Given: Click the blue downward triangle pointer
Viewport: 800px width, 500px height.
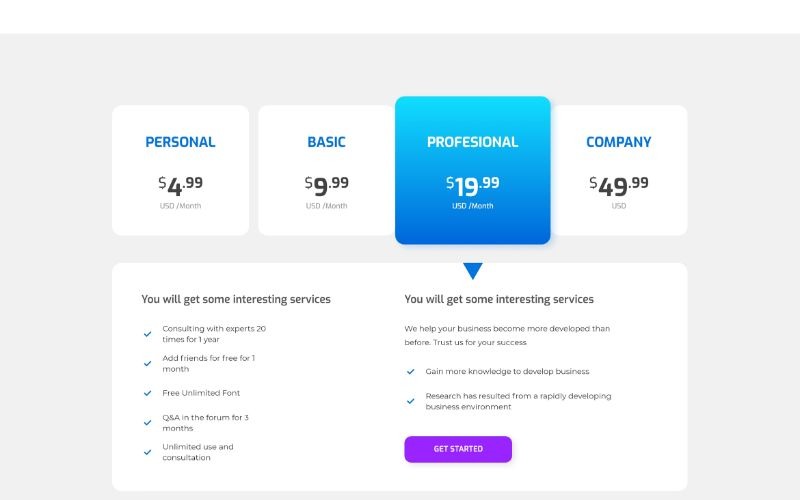Looking at the screenshot, I should point(473,270).
